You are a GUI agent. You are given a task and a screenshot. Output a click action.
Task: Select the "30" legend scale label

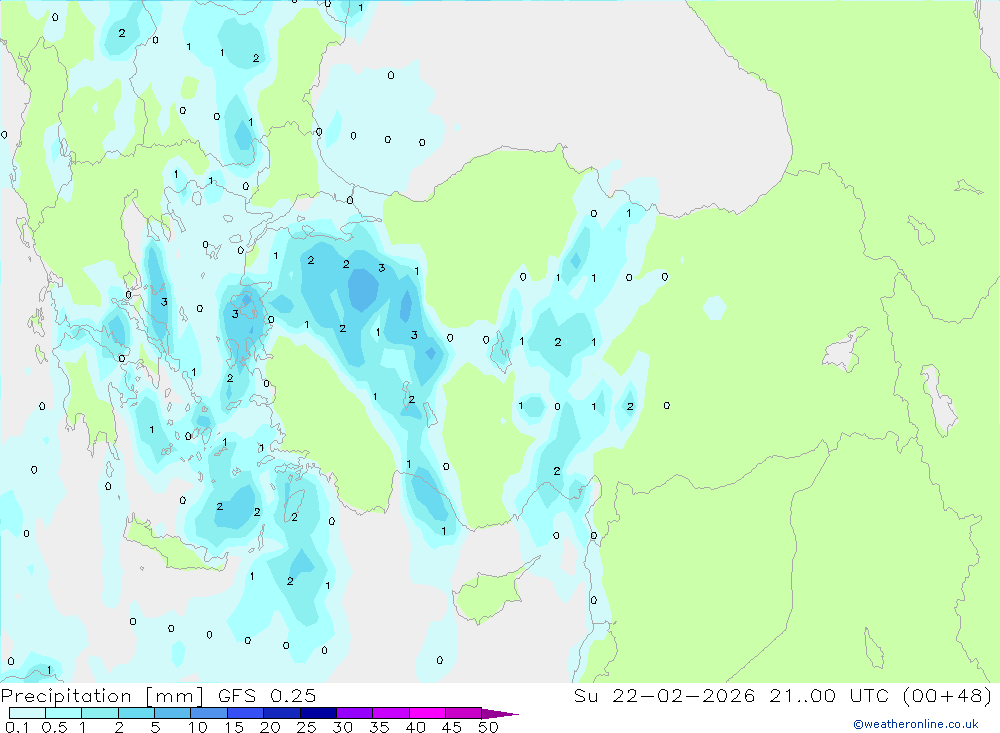342,727
